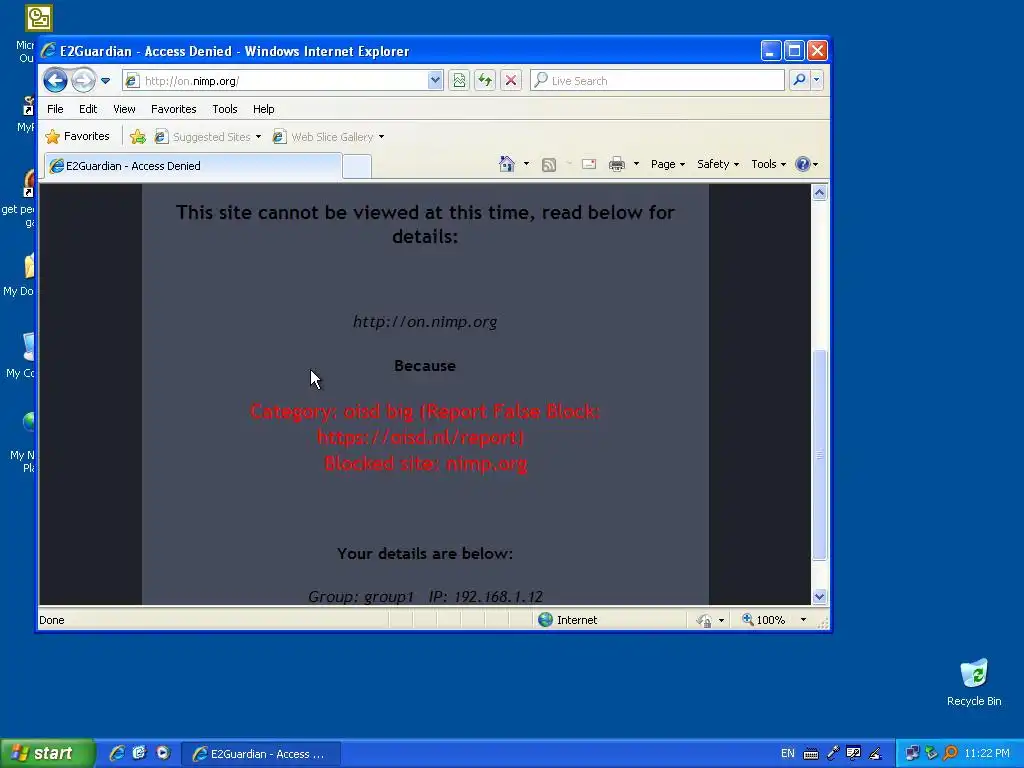Click the network connection tray icon
1024x768 pixels.
912,754
